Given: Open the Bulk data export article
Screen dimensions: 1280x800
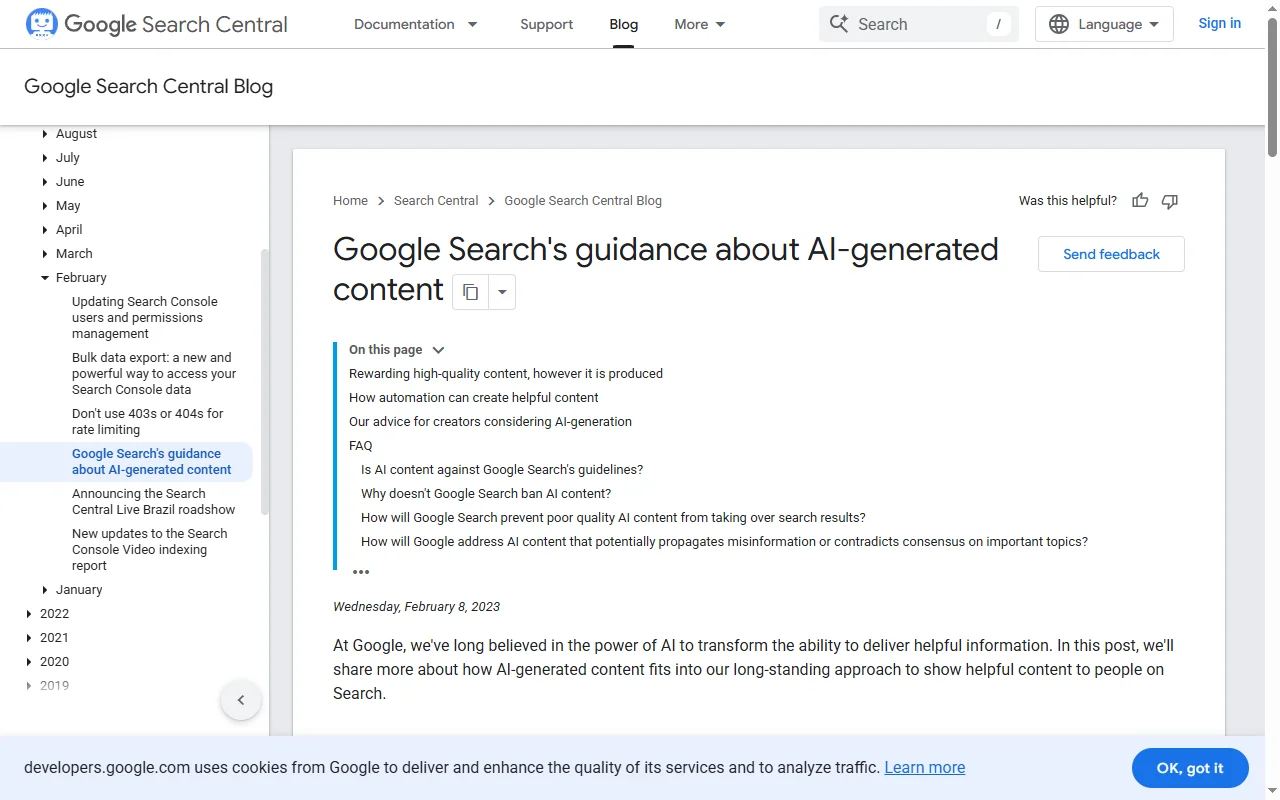Looking at the screenshot, I should (x=154, y=374).
